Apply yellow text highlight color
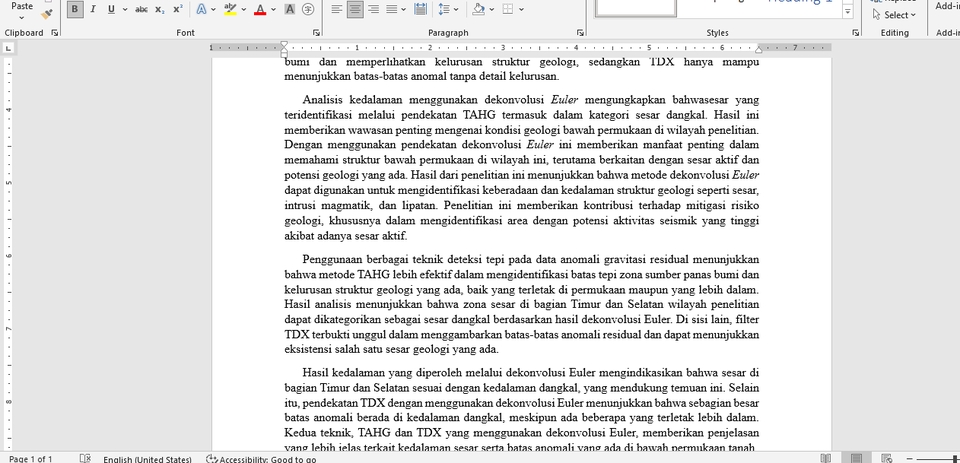 coord(230,9)
